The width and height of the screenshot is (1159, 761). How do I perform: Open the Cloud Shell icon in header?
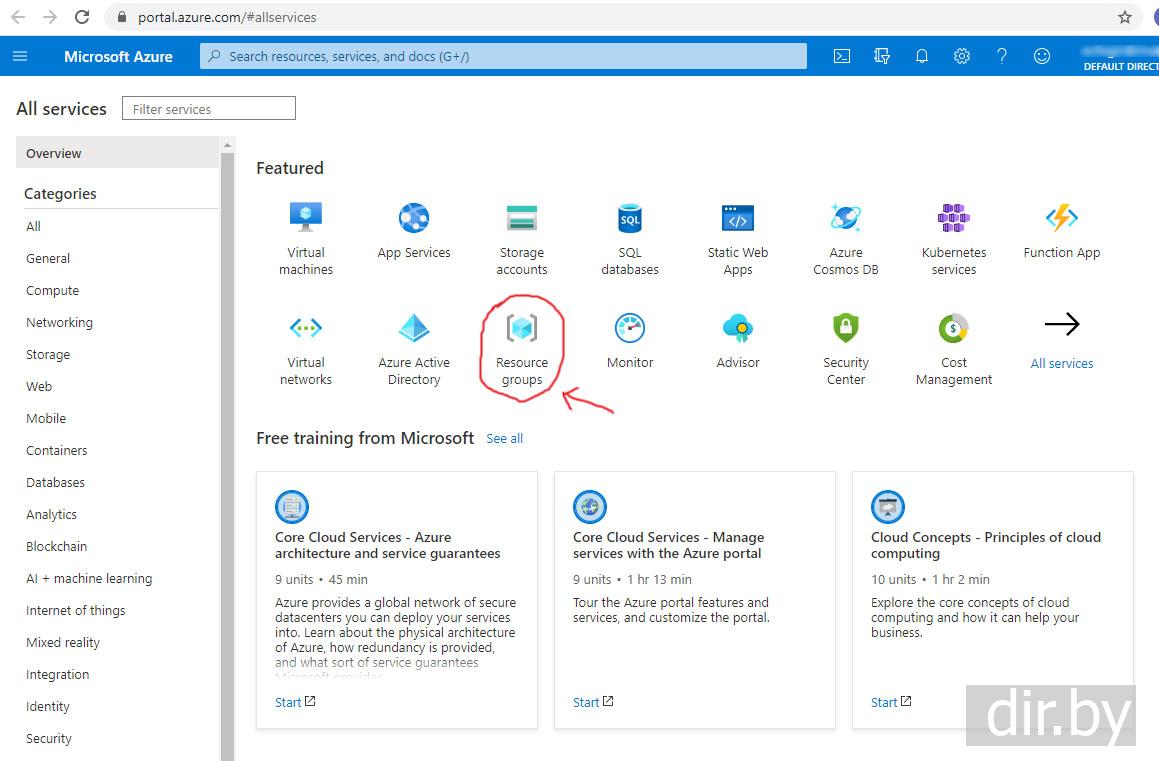[x=842, y=57]
